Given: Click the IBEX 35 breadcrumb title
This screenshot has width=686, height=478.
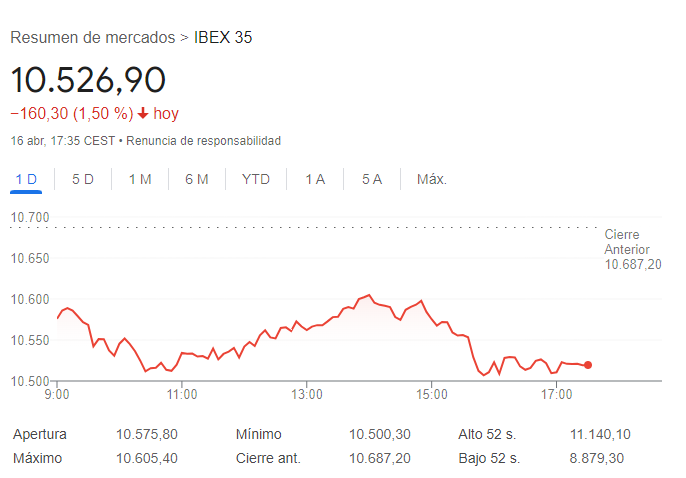Looking at the screenshot, I should click(223, 38).
